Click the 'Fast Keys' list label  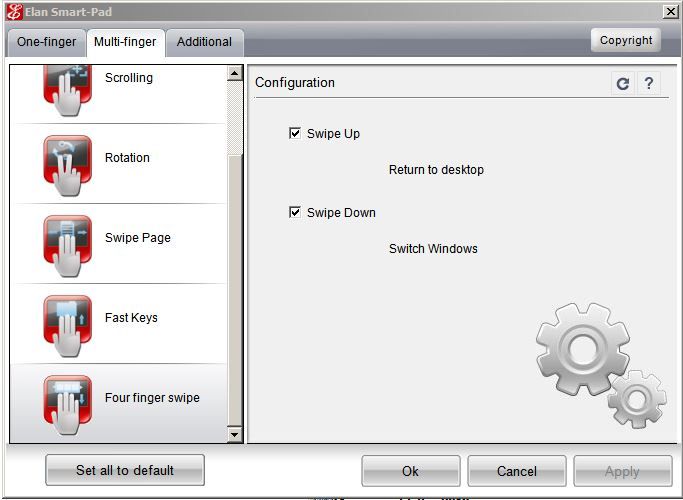131,318
